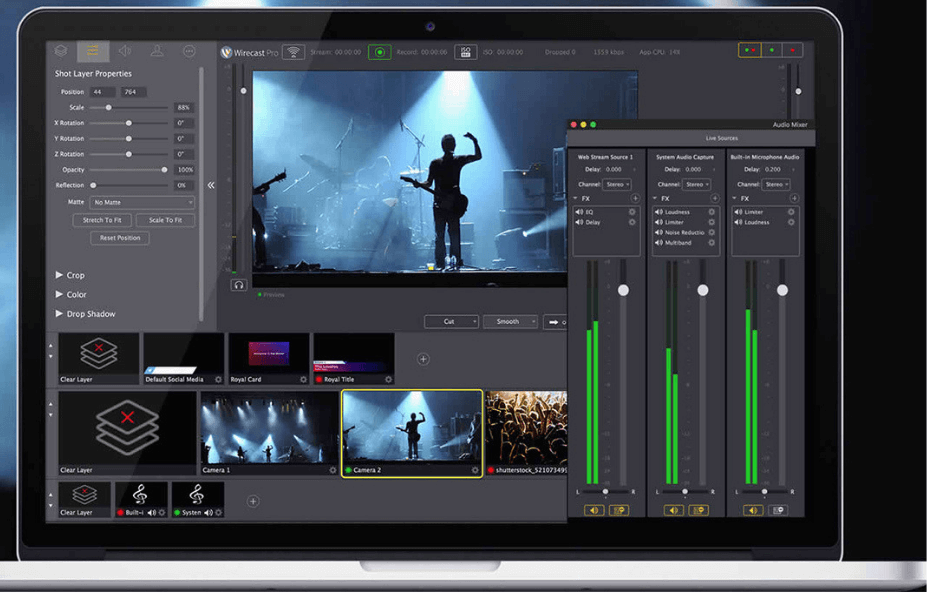
Task: Open Channel dropdown for Built-in Microphone Audio
Action: 776,184
